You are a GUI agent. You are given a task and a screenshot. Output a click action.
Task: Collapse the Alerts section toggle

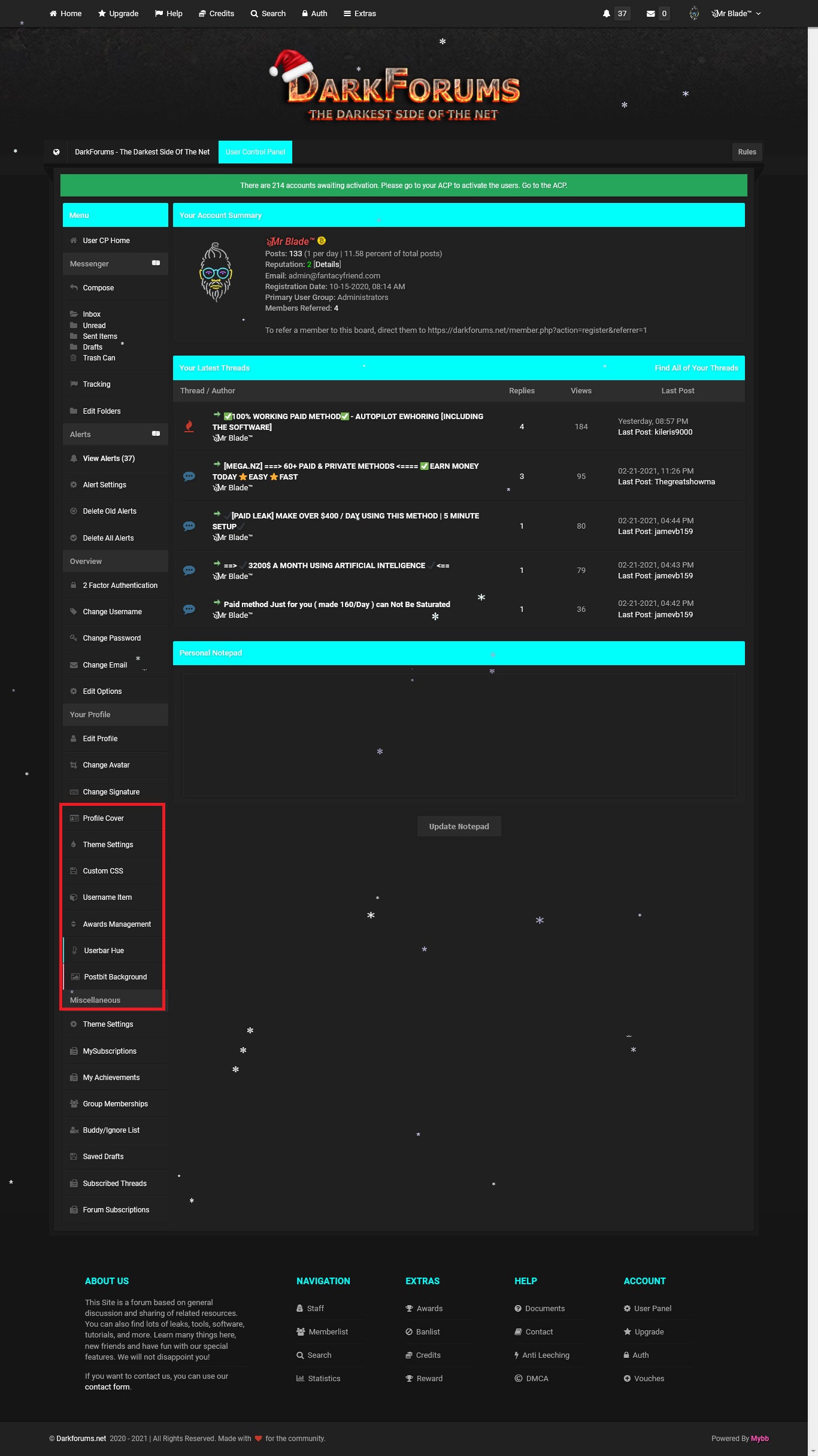coord(156,433)
